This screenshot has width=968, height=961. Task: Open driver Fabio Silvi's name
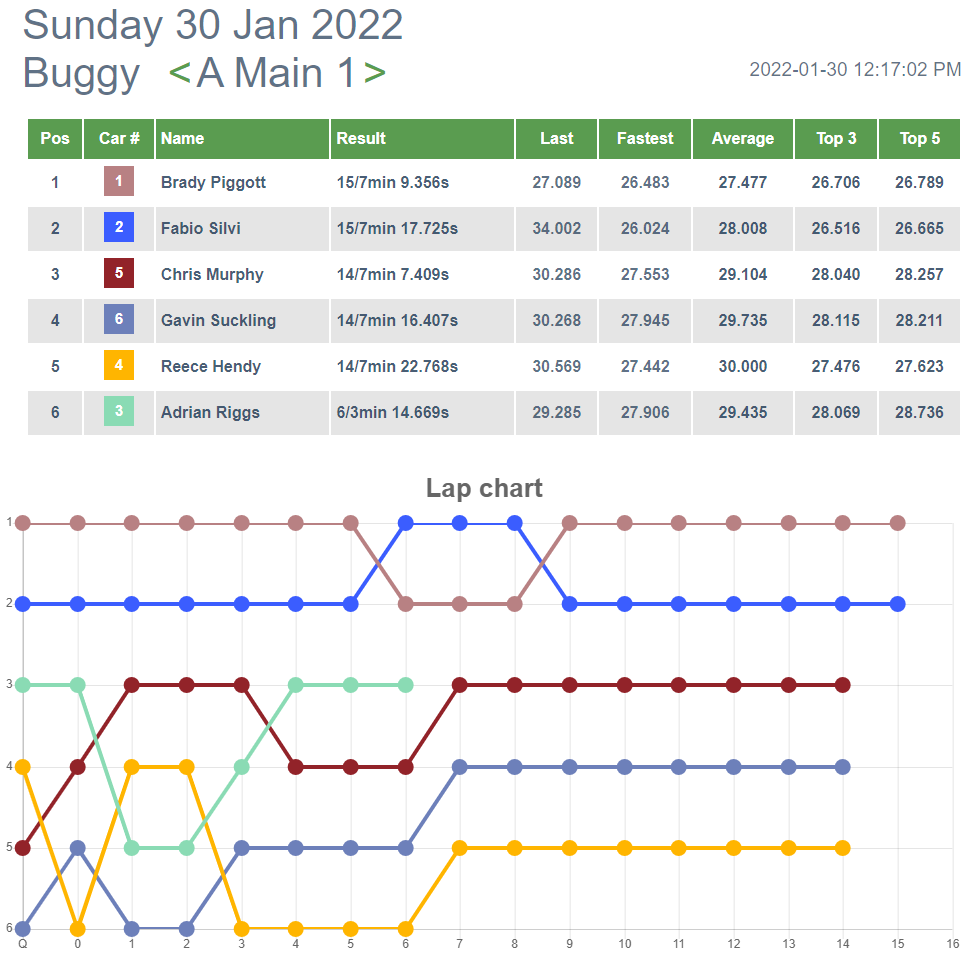(201, 228)
